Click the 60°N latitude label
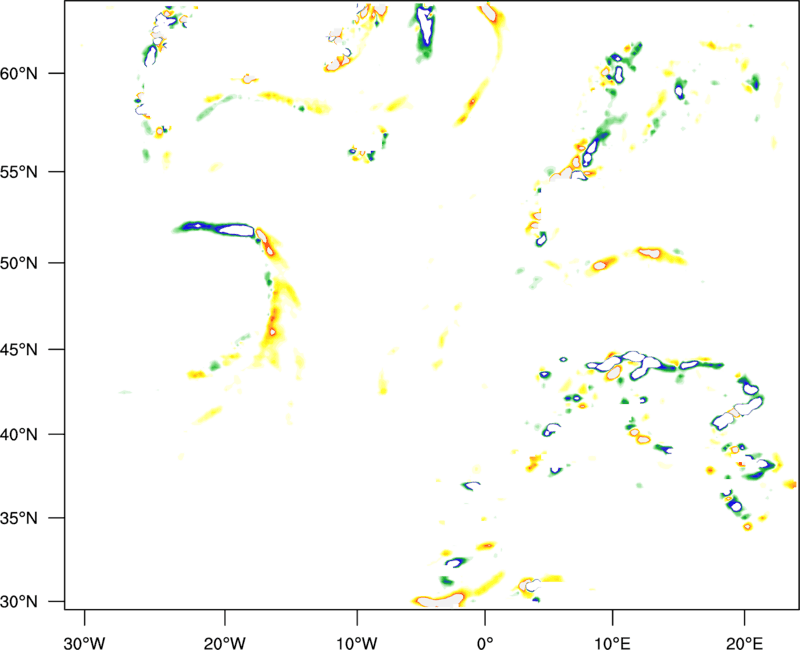This screenshot has width=800, height=650. [x=19, y=73]
